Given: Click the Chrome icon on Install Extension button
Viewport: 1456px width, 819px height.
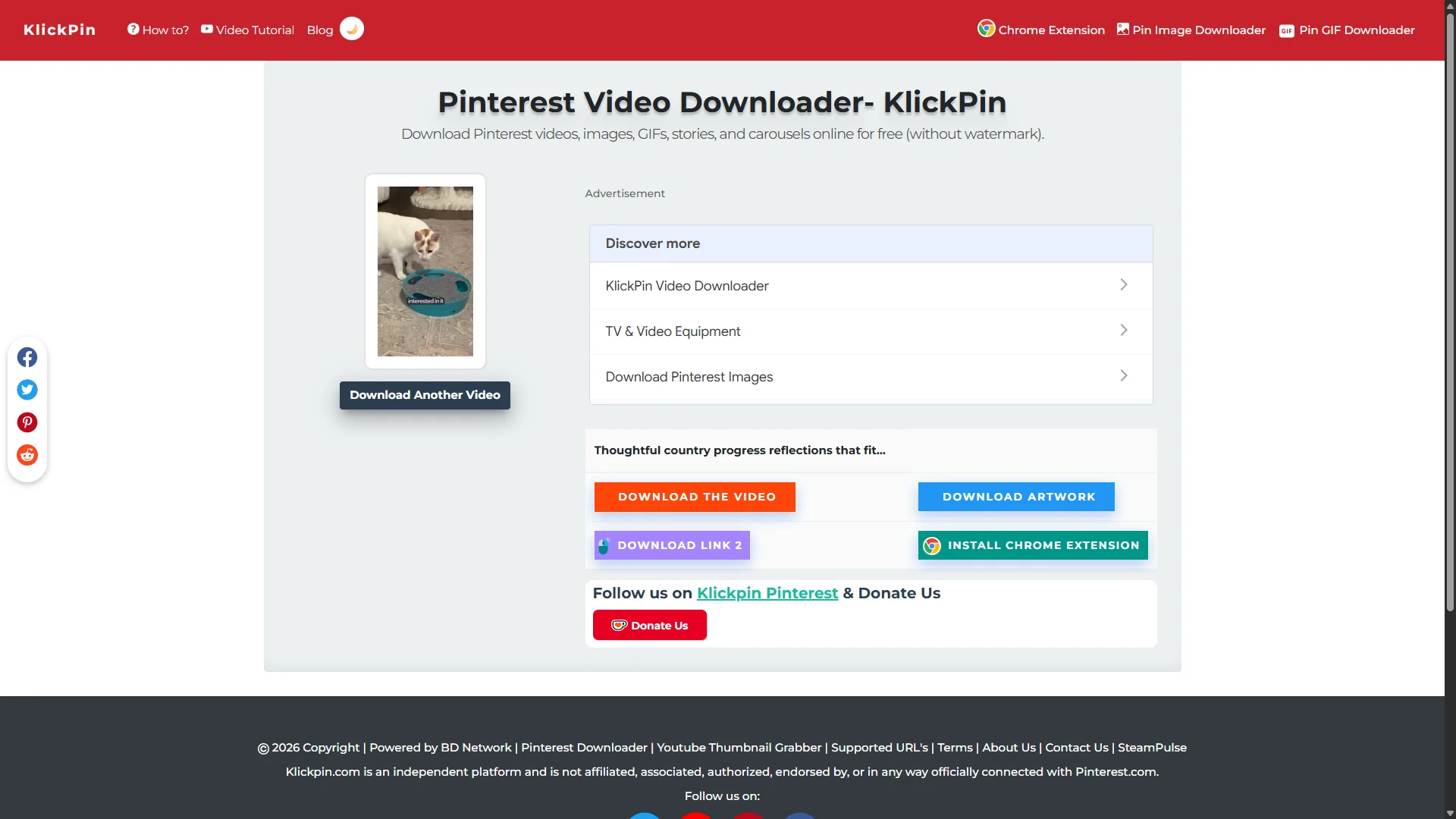Looking at the screenshot, I should point(932,546).
